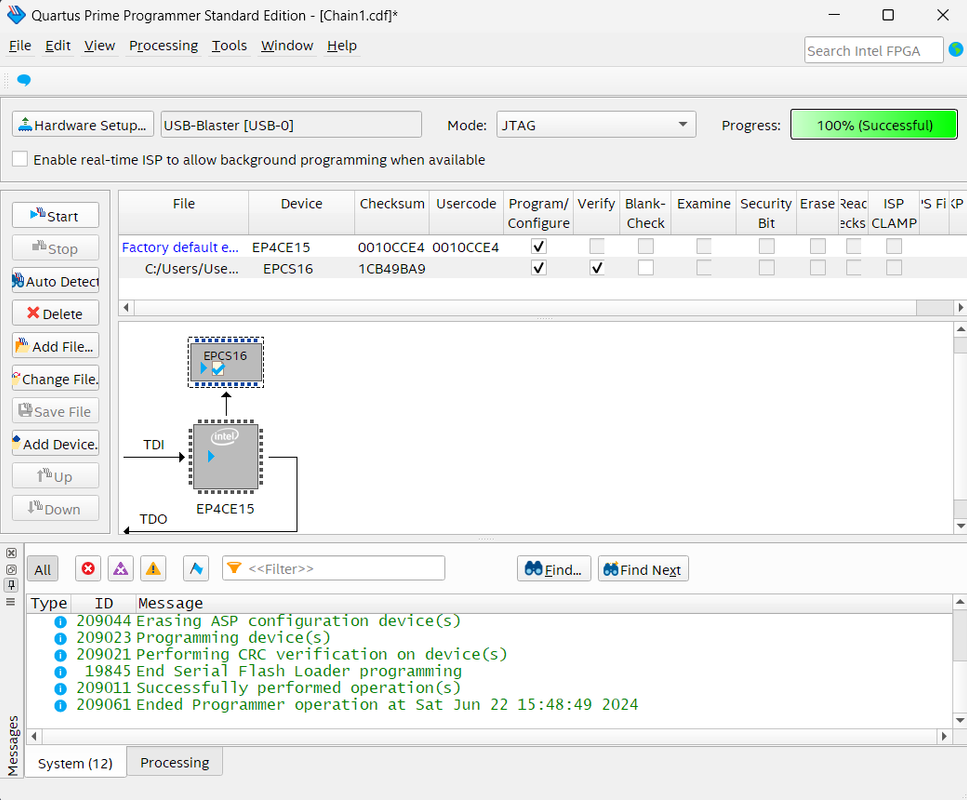The width and height of the screenshot is (967, 800).
Task: Open Hardware Setup dialog
Action: (x=83, y=125)
